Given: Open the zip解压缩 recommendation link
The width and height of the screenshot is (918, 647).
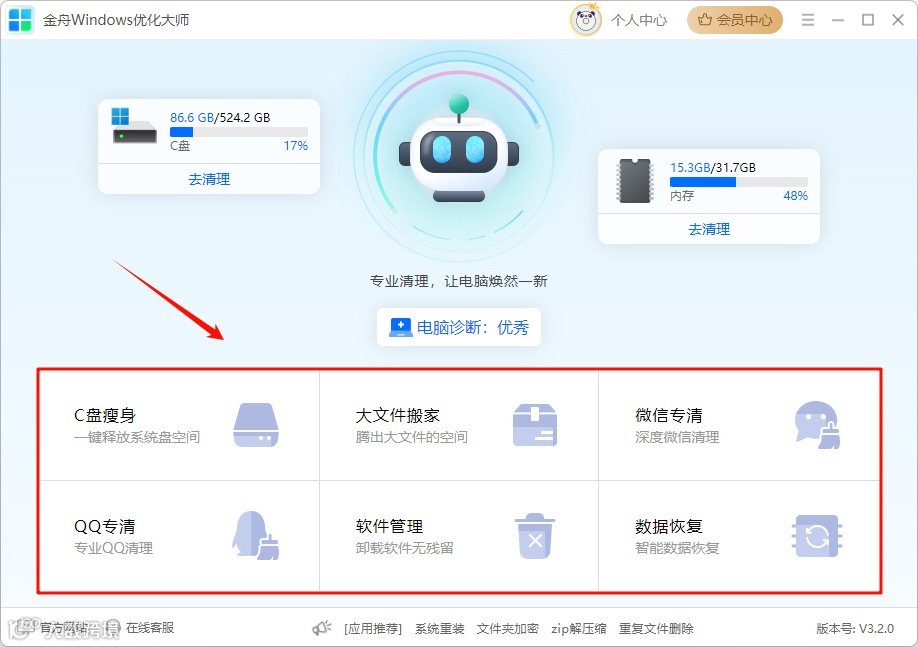Looking at the screenshot, I should coord(578,629).
